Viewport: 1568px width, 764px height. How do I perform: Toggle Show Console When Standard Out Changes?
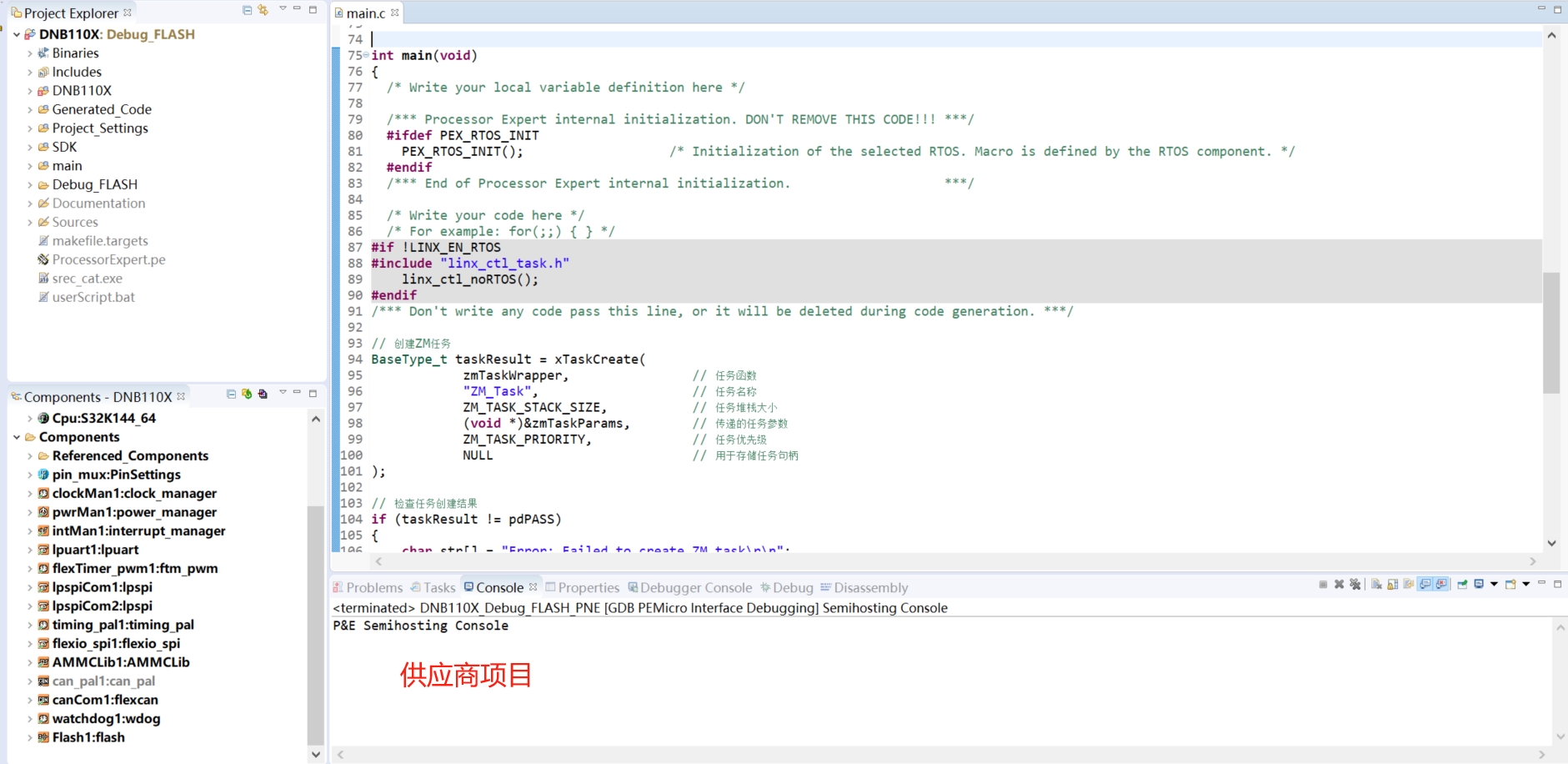tap(1425, 585)
